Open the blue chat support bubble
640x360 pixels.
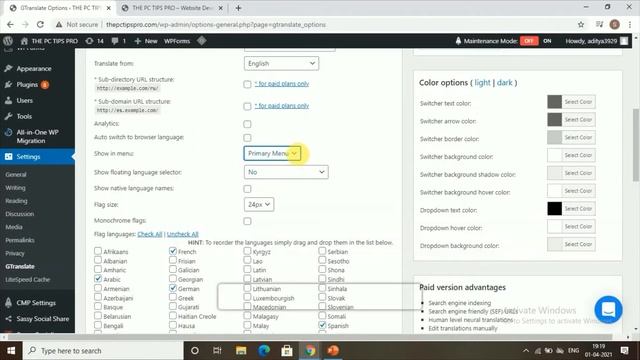tap(608, 309)
